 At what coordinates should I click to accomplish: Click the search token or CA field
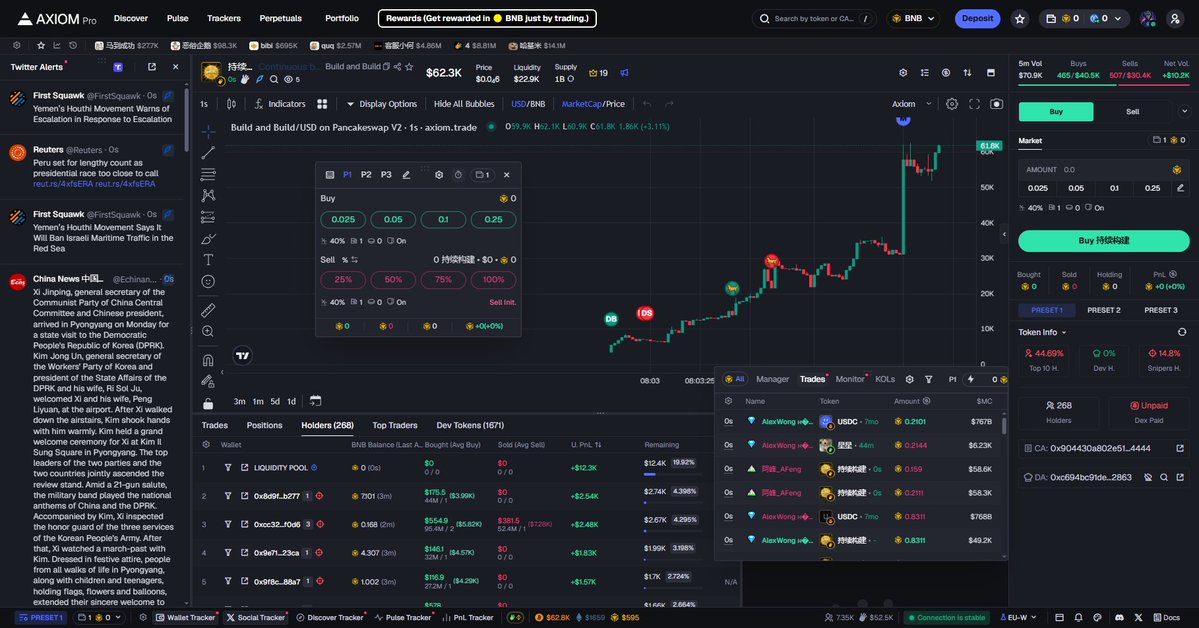(x=814, y=18)
